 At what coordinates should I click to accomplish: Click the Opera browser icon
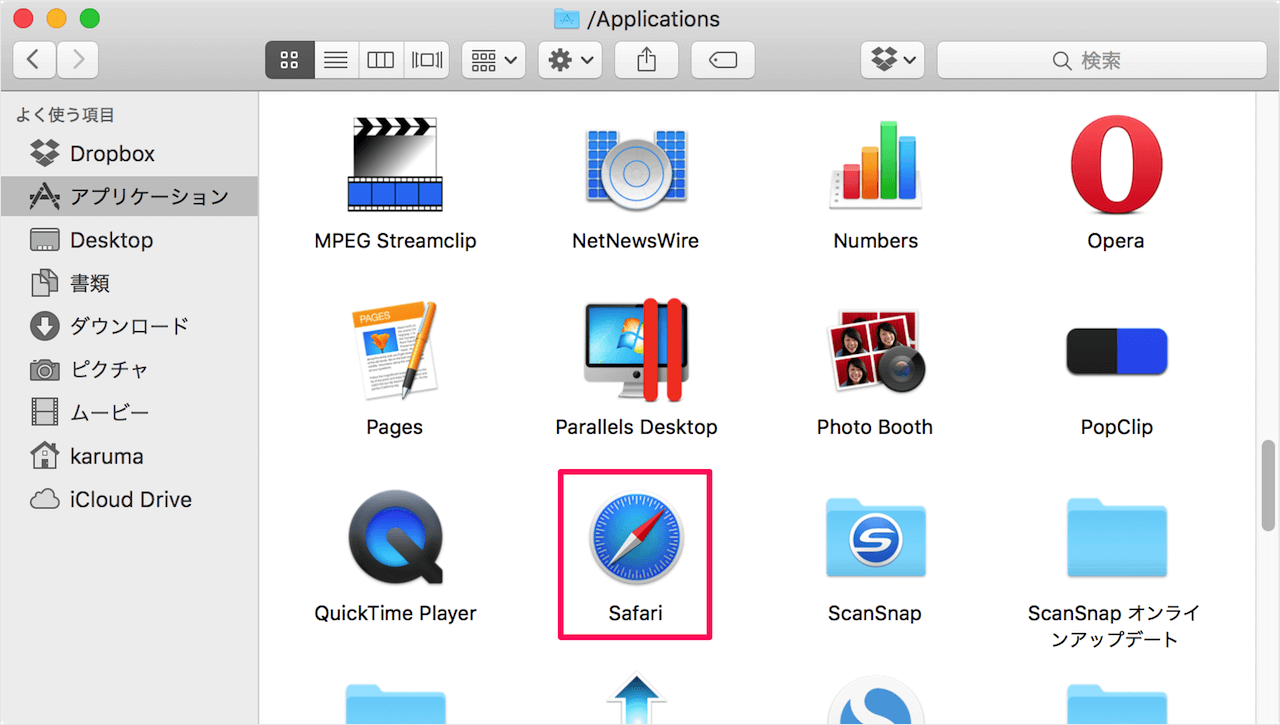1116,165
